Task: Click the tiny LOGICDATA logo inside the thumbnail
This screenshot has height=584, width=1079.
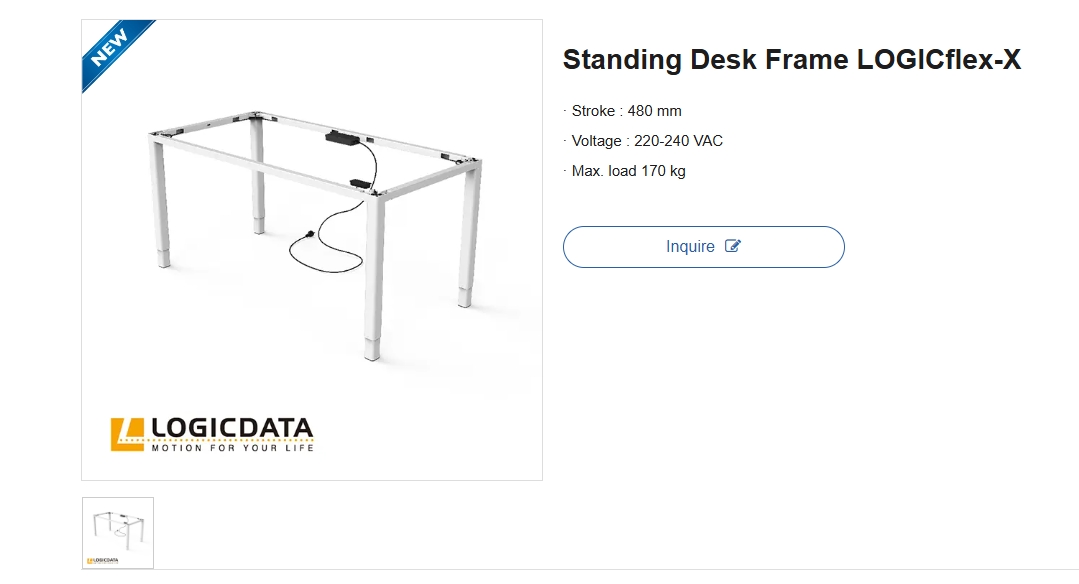Action: pos(103,561)
